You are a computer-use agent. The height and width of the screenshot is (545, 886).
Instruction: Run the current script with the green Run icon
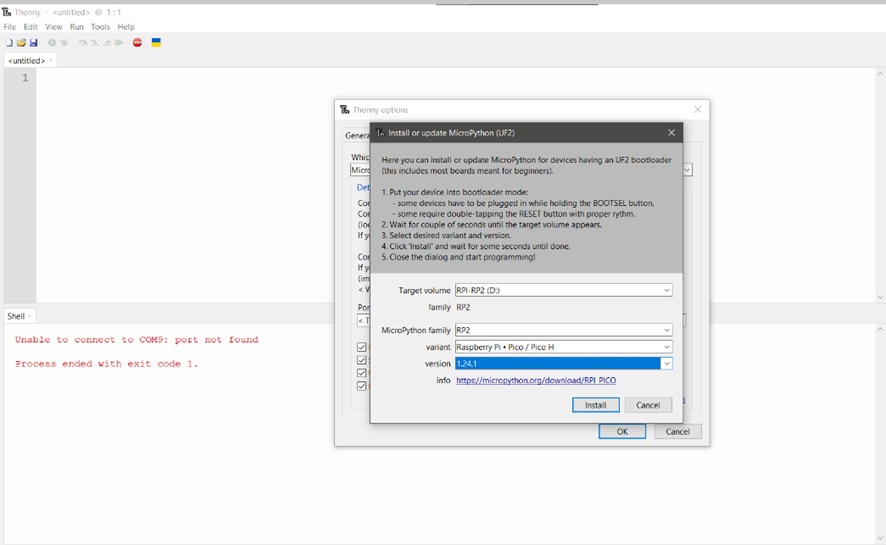(x=52, y=43)
